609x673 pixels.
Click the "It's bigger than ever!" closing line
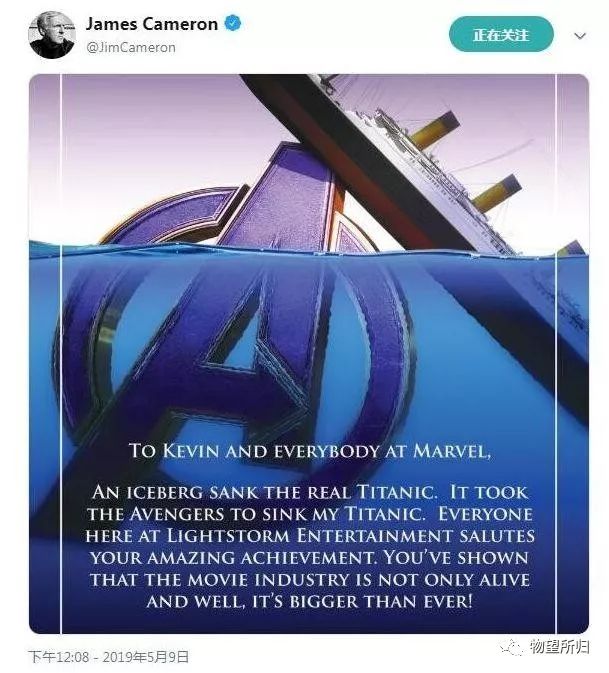[x=362, y=601]
